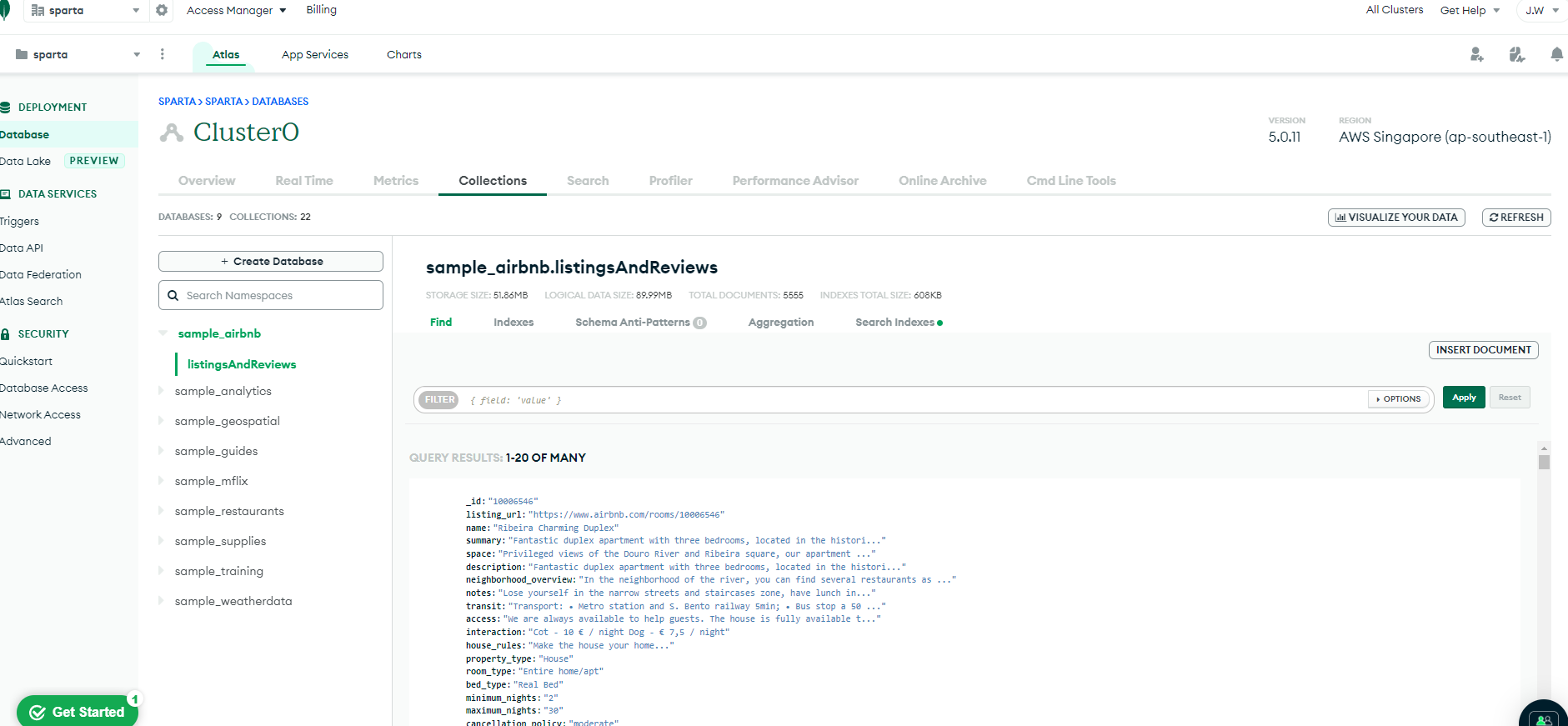Image resolution: width=1568 pixels, height=726 pixels.
Task: Open the Metrics tab
Action: [x=396, y=181]
